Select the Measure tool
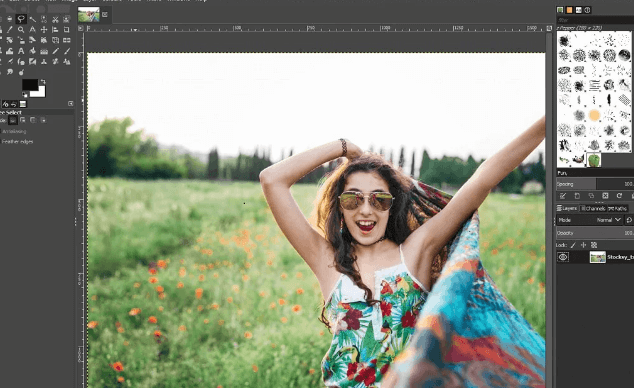 (x=32, y=30)
